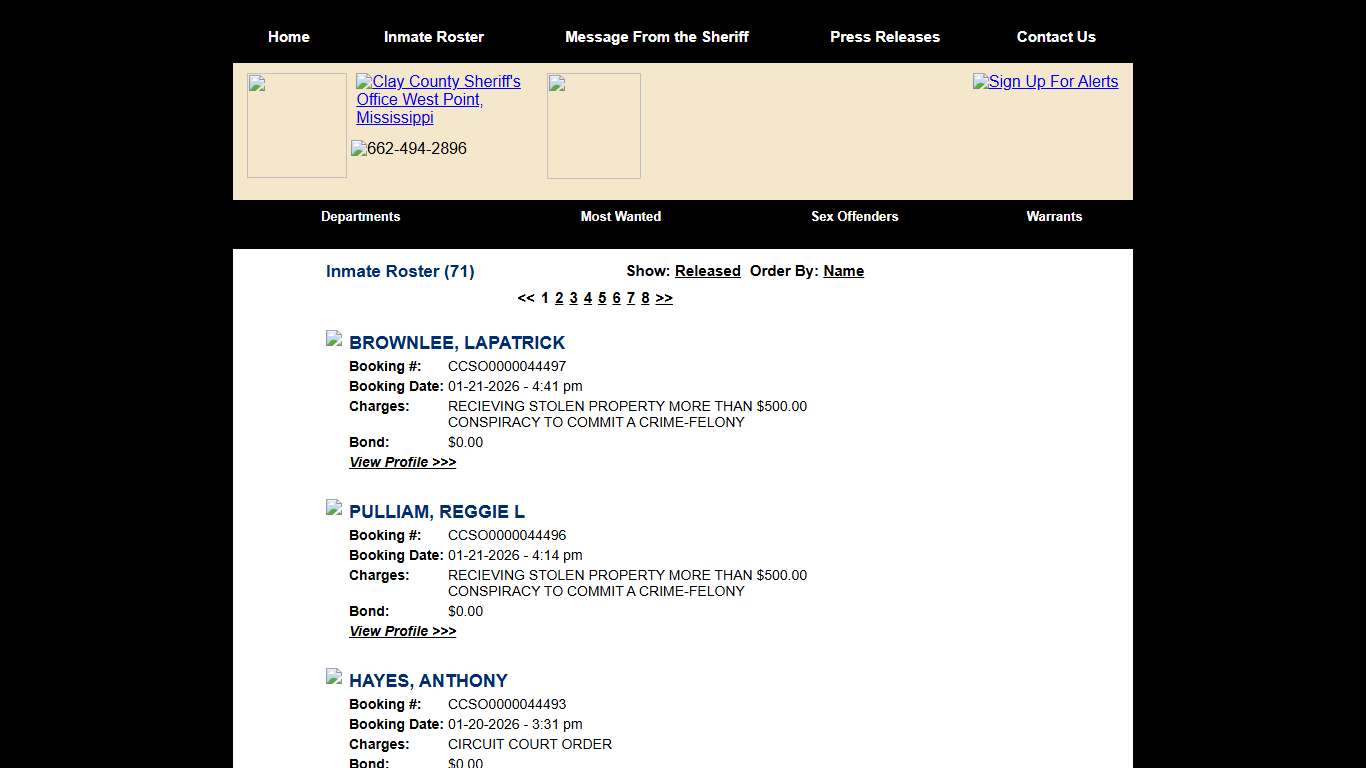View BROWNLEE, LAPATRICK's profile
1366x768 pixels.
pyautogui.click(x=402, y=462)
